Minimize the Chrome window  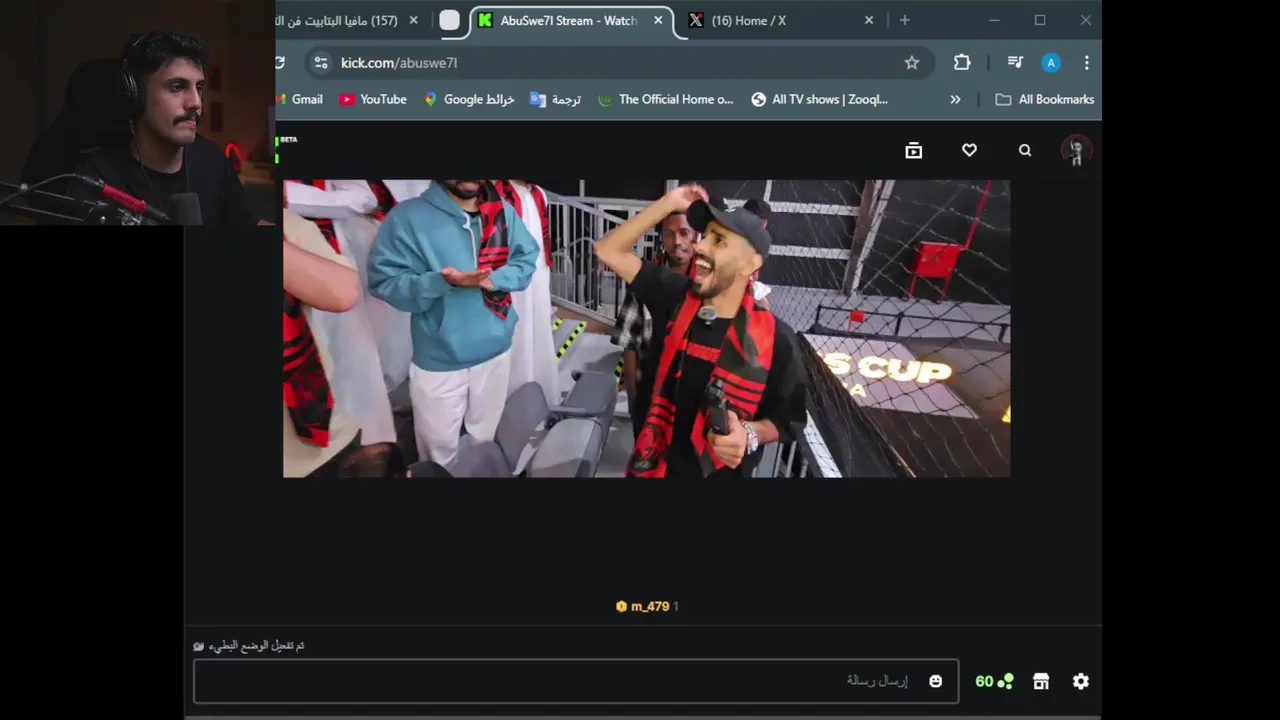pyautogui.click(x=994, y=20)
